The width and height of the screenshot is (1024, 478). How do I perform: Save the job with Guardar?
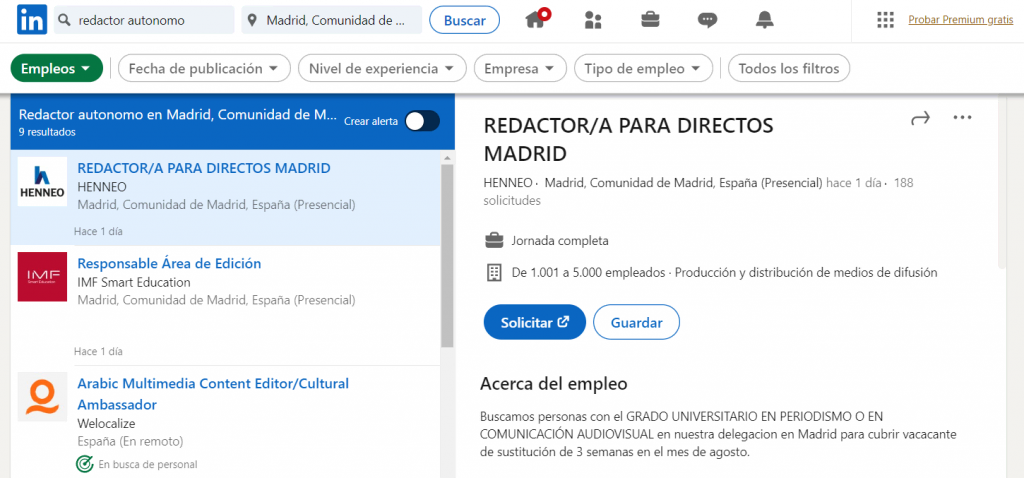coord(637,322)
